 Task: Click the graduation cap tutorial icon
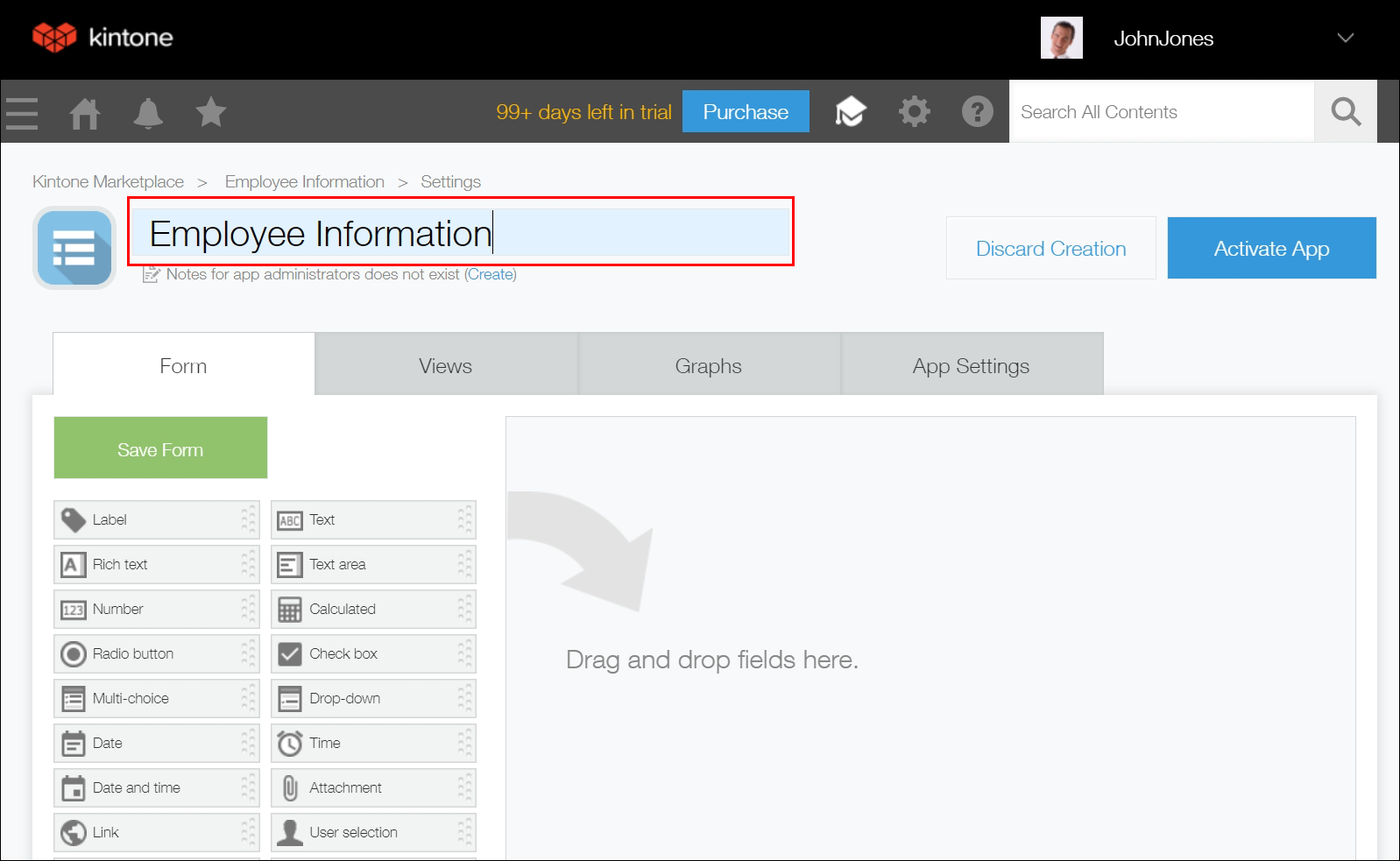click(850, 112)
